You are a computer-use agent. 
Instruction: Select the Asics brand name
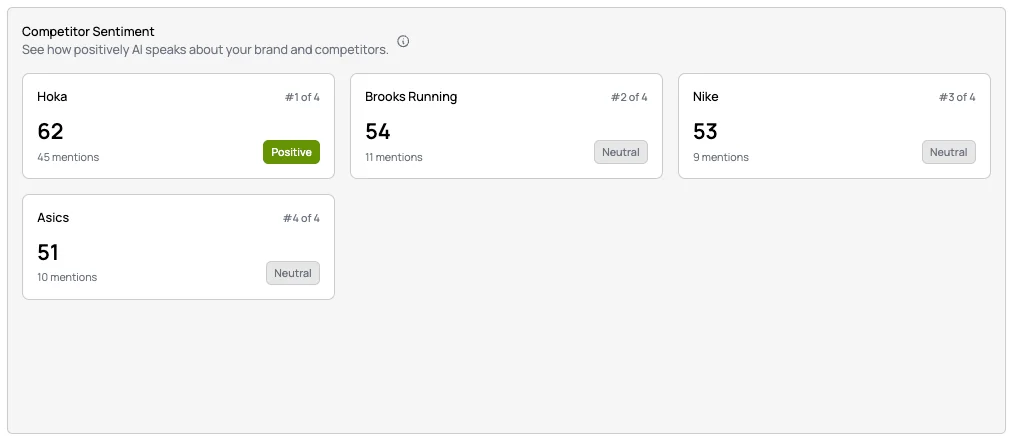53,218
